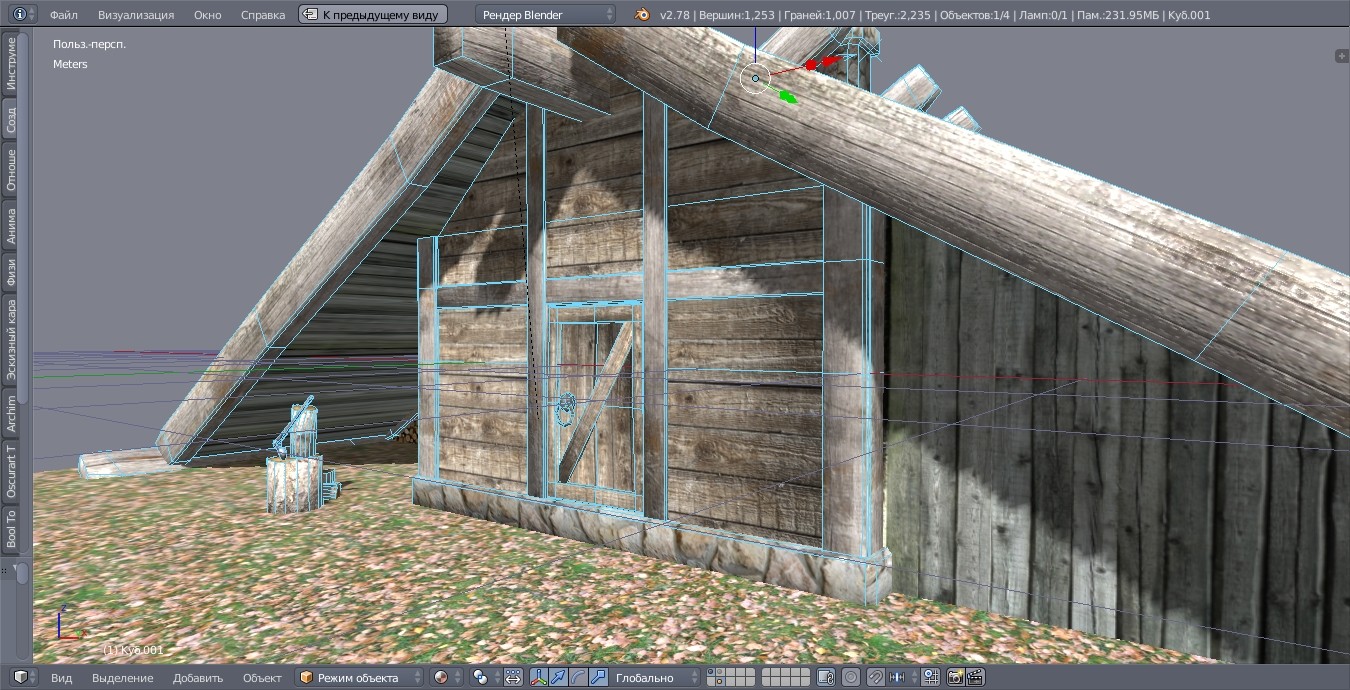Click the pivot point icon in viewport header

pyautogui.click(x=480, y=678)
